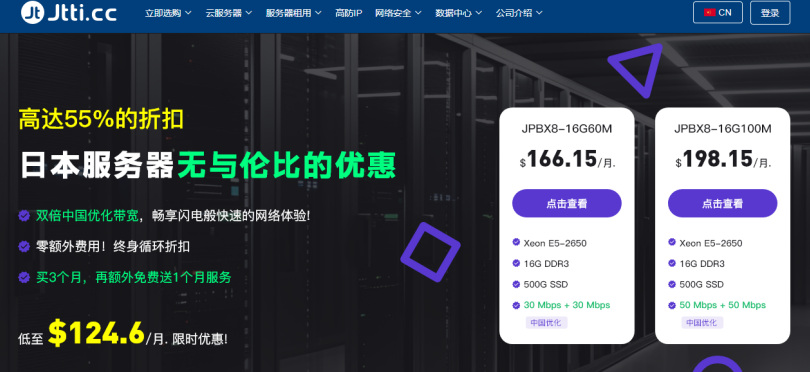Image resolution: width=810 pixels, height=372 pixels.
Task: Click the $166.15/月 price
Action: (x=567, y=159)
